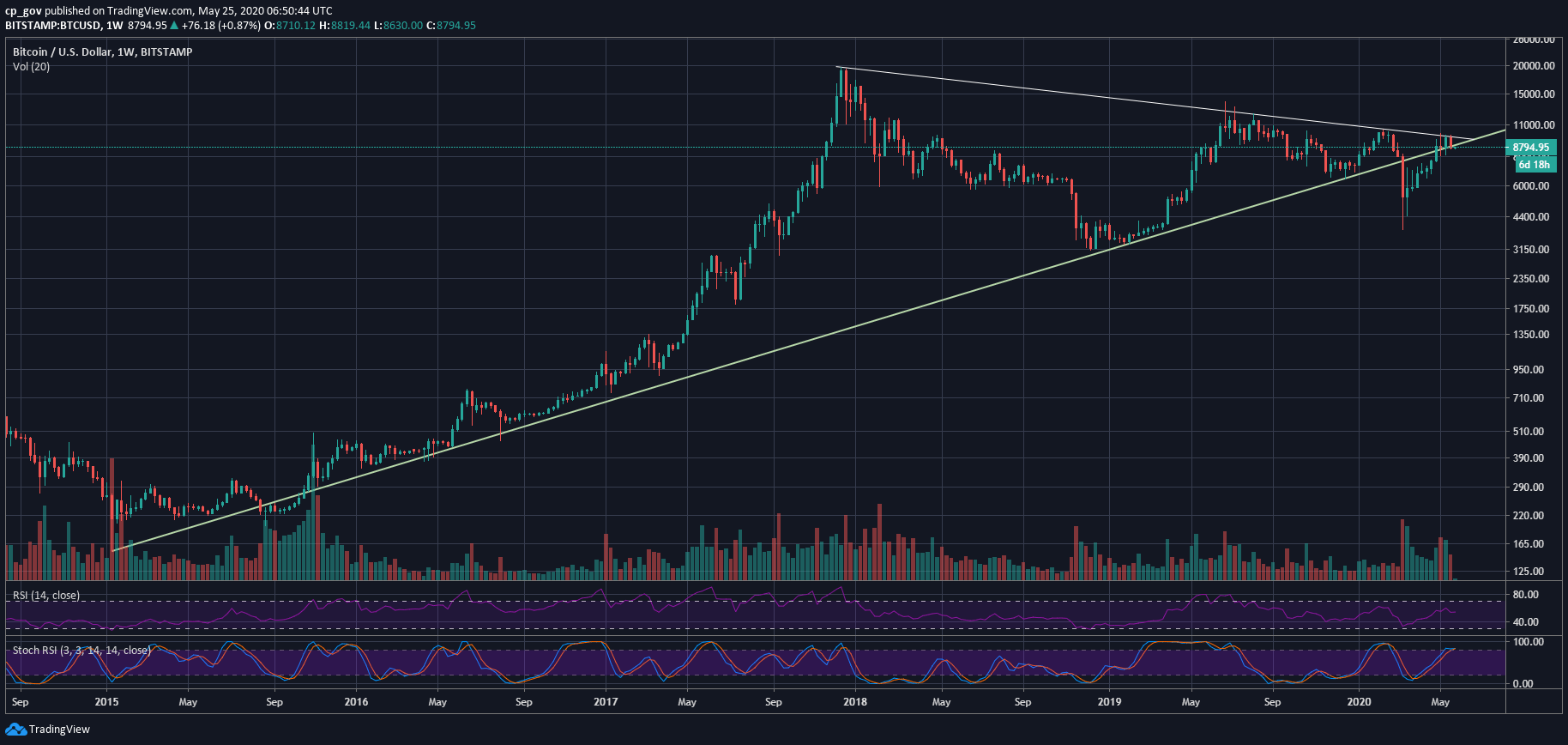The width and height of the screenshot is (1568, 745).
Task: Click the 2019 label on time axis
Action: [x=1109, y=702]
